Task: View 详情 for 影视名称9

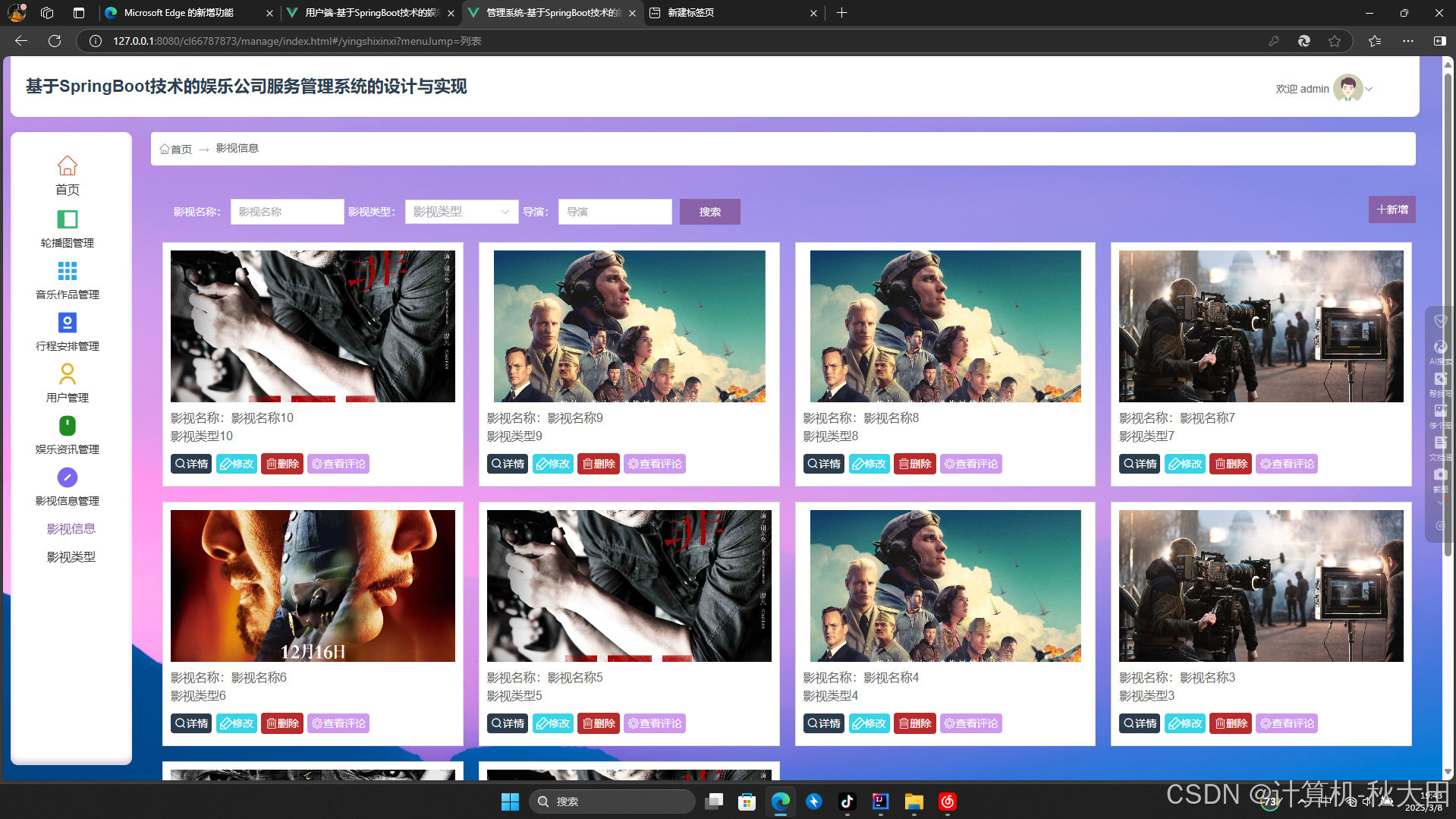Action: coord(508,464)
